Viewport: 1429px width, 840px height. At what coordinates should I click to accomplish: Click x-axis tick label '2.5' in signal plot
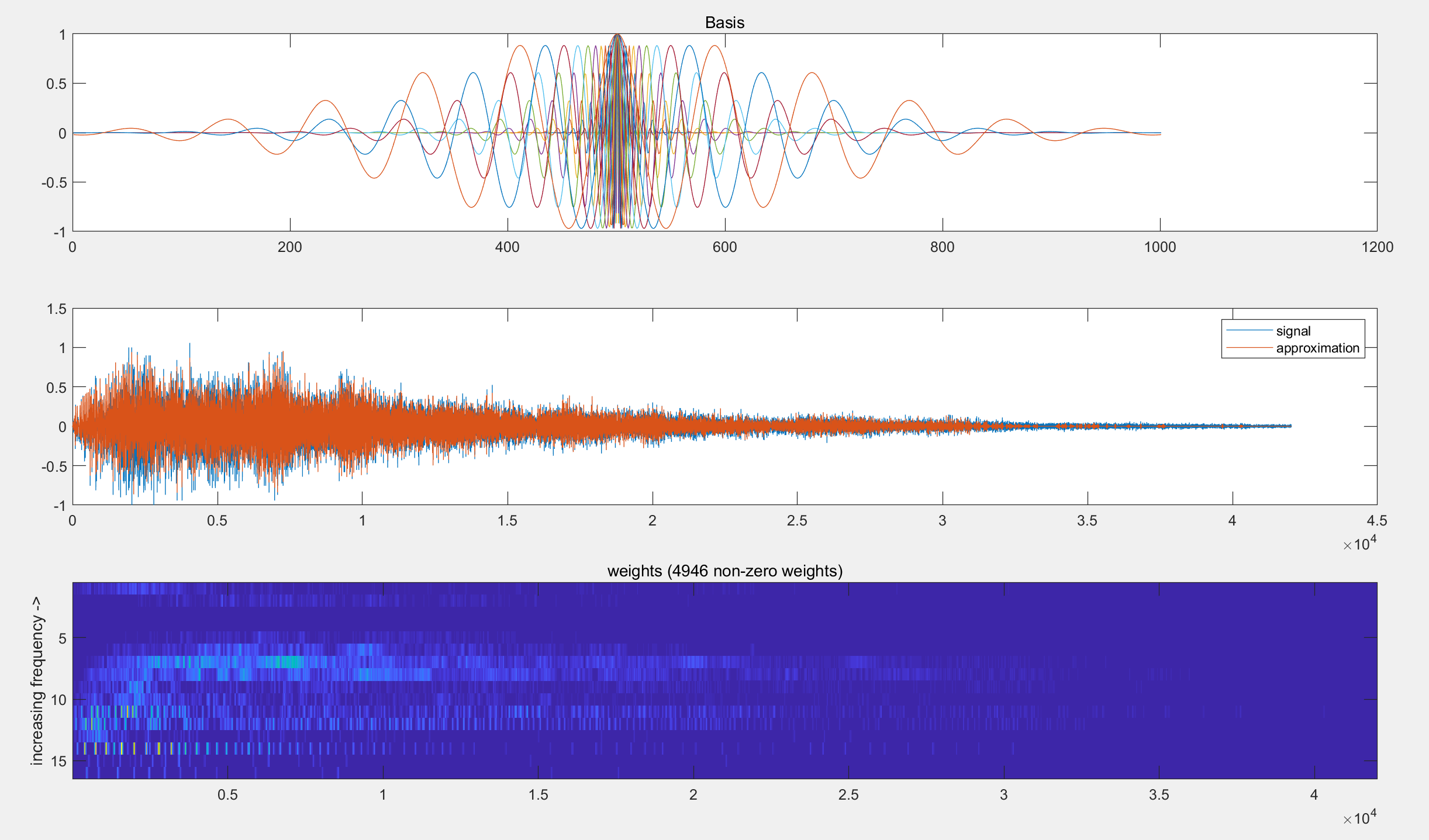tap(797, 520)
